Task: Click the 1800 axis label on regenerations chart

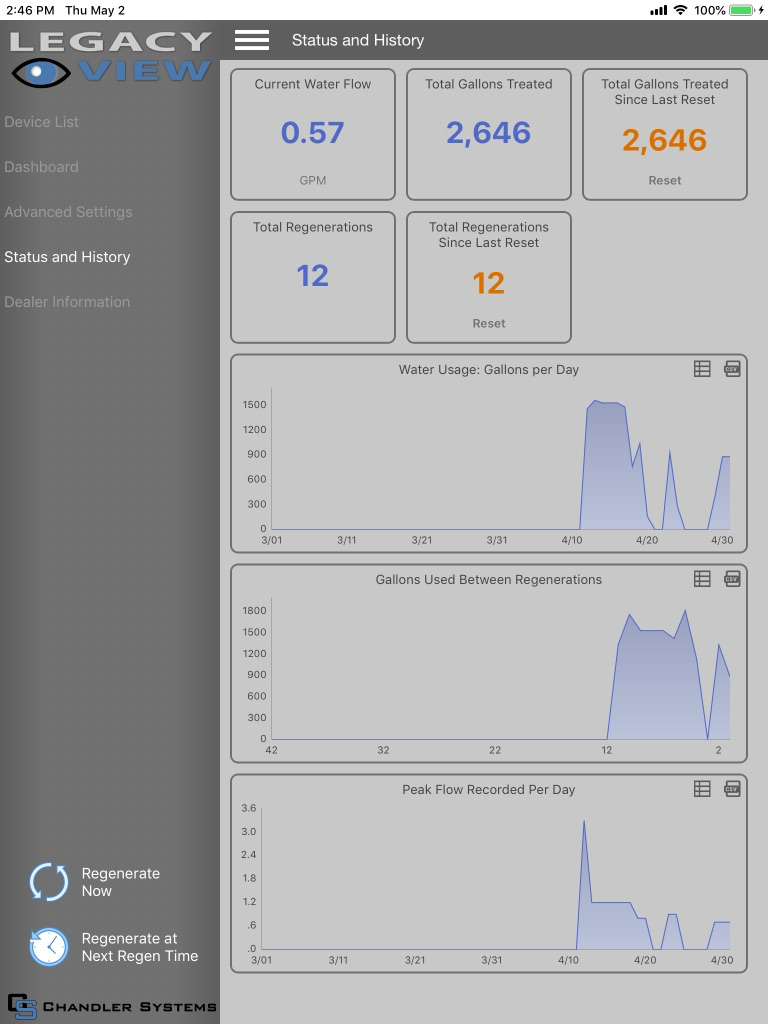Action: pos(254,611)
